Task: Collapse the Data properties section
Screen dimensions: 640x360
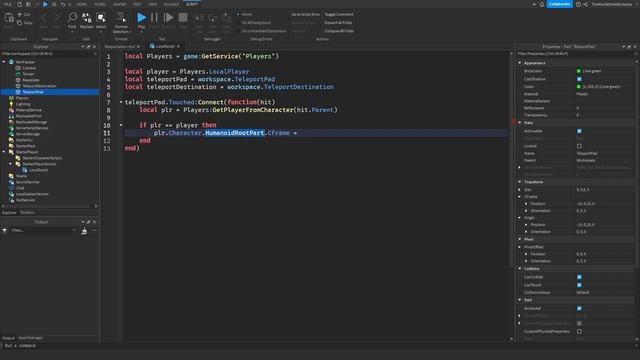Action: coord(520,122)
